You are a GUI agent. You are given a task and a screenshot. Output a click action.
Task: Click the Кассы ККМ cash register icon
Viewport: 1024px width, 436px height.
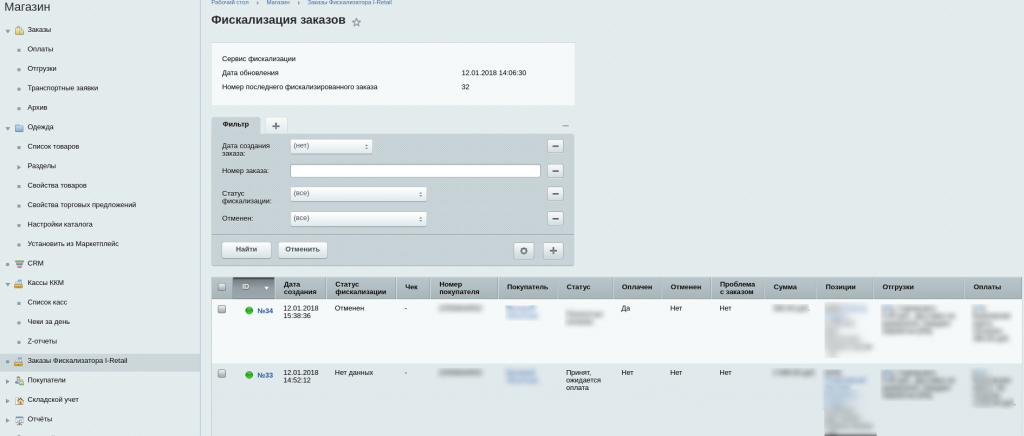coord(19,283)
